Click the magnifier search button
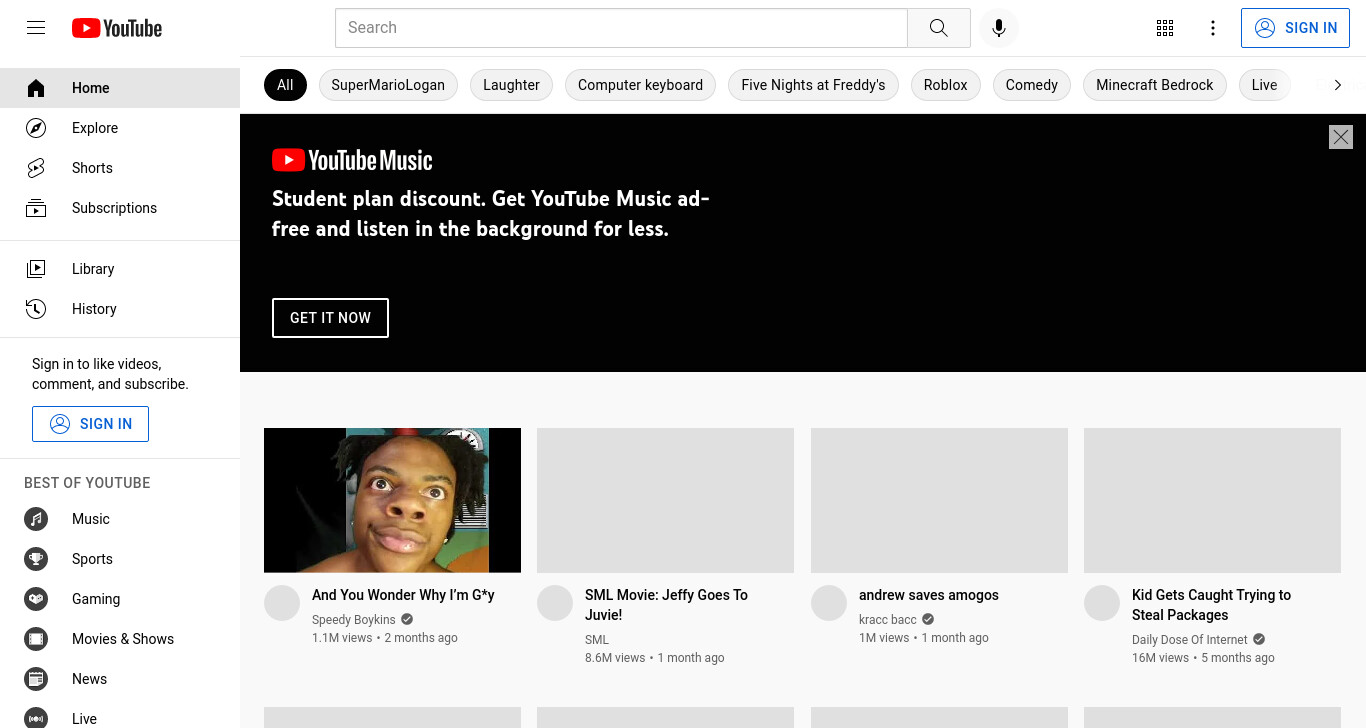Viewport: 1366px width, 728px height. click(x=938, y=28)
